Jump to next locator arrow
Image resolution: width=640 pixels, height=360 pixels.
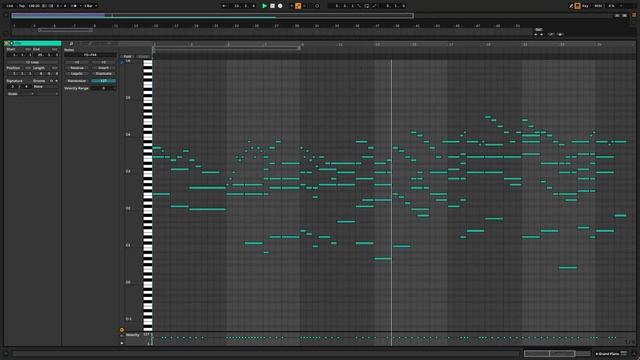tap(542, 34)
